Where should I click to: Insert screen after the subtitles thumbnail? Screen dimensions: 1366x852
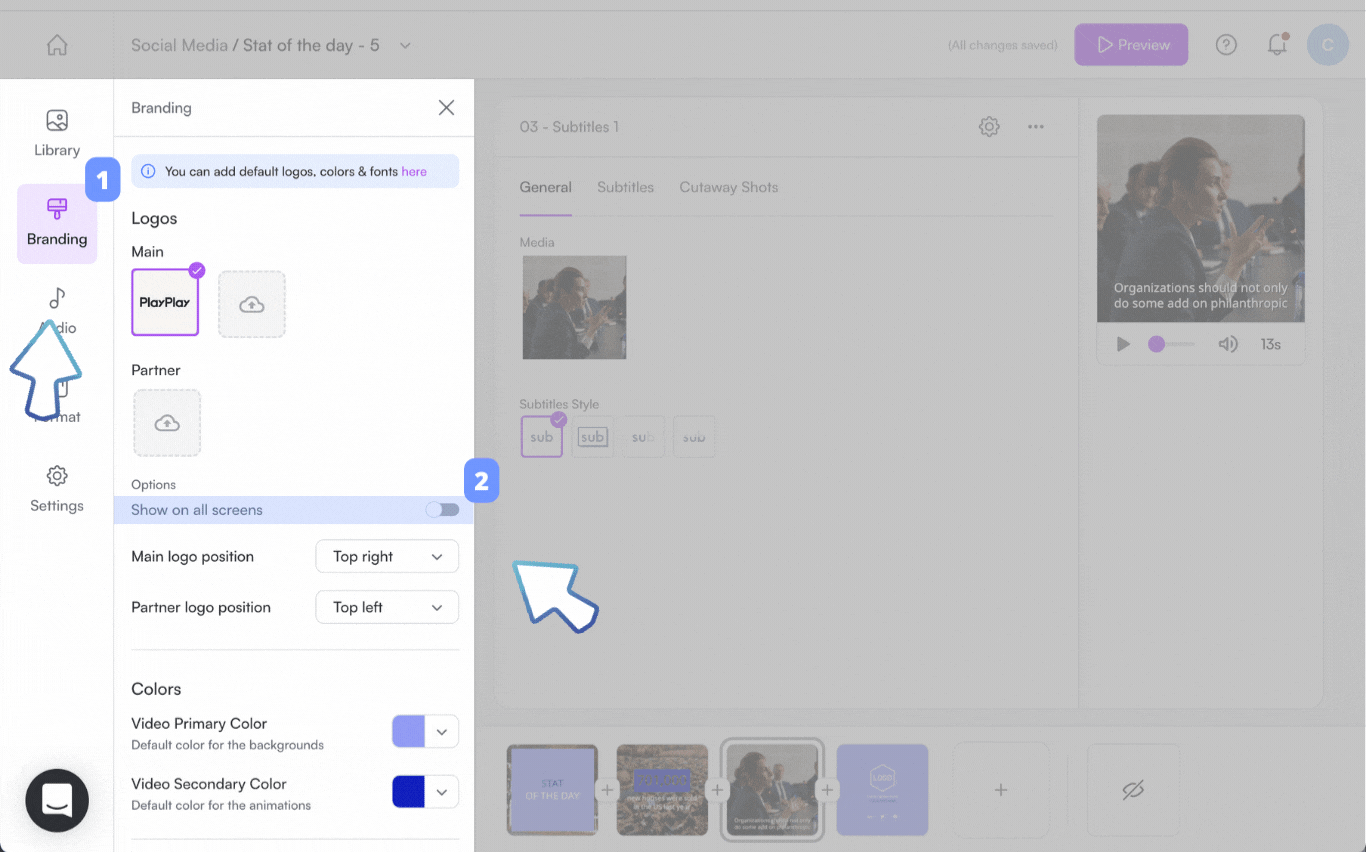click(x=827, y=790)
